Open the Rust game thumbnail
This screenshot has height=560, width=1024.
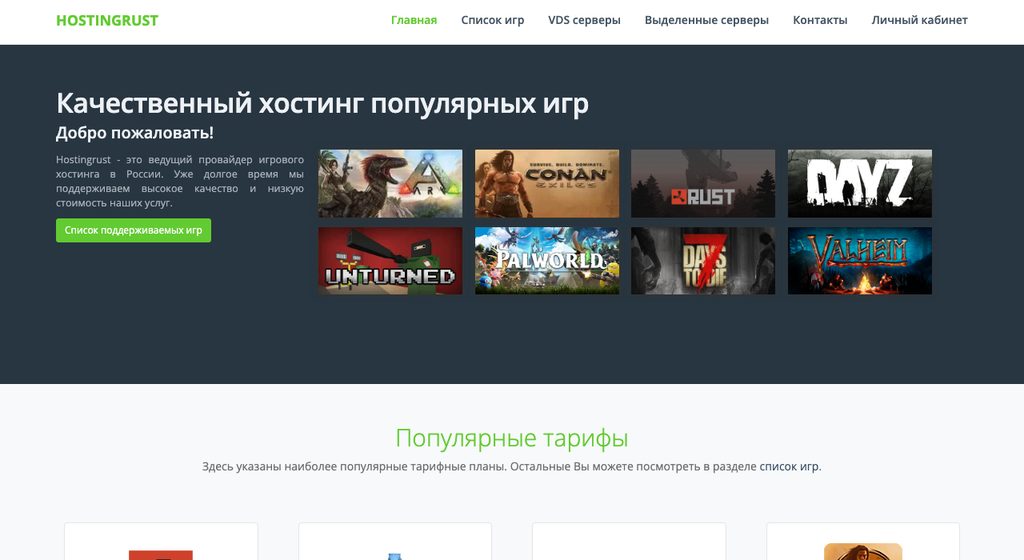click(x=703, y=183)
